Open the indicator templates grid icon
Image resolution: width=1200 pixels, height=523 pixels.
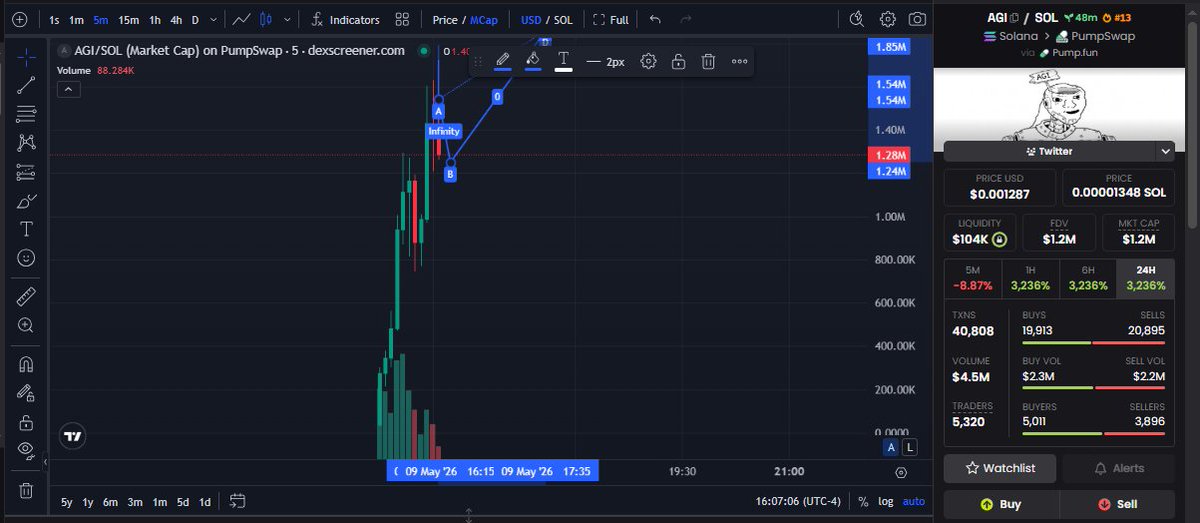point(402,19)
